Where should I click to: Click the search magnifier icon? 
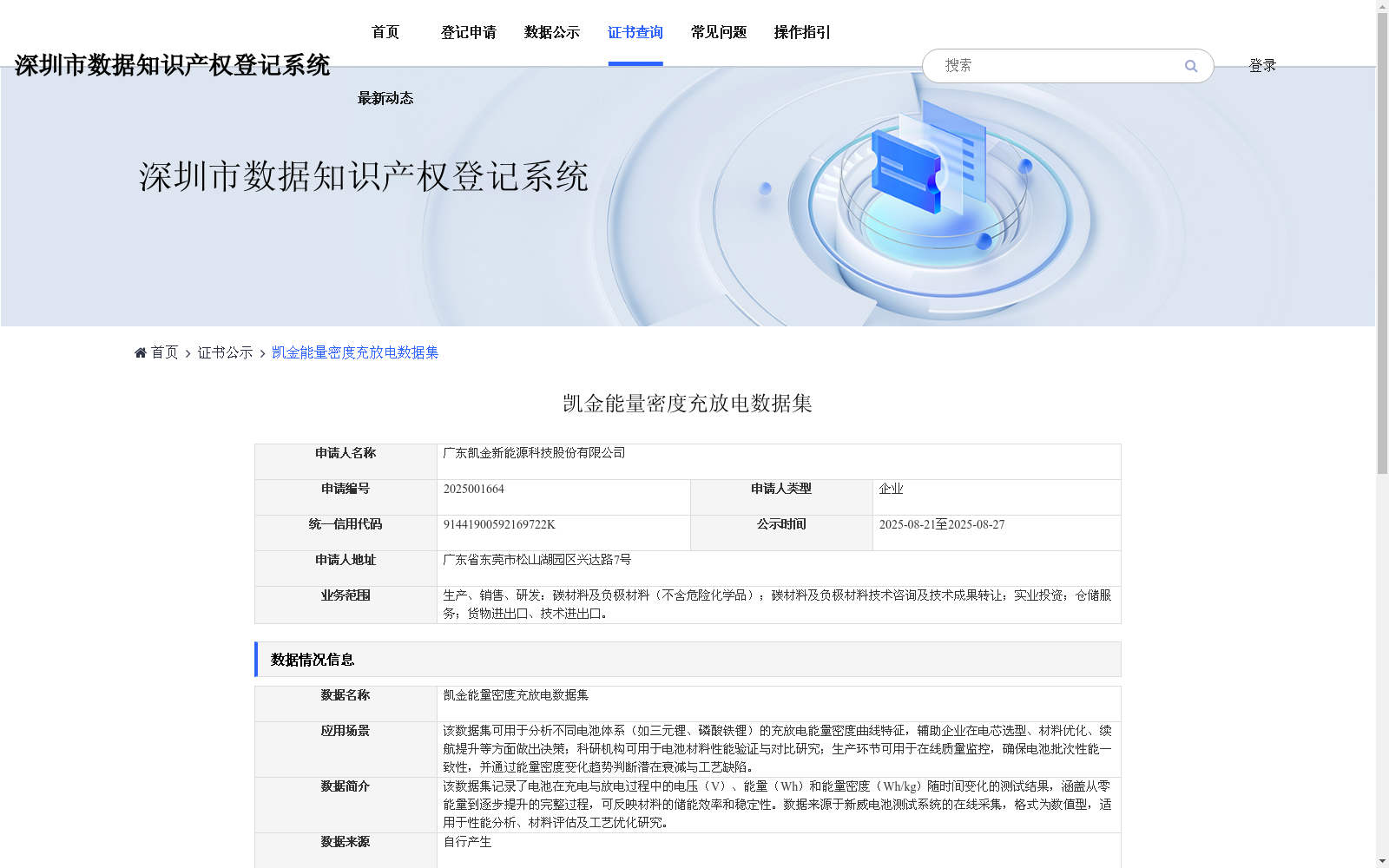click(x=1190, y=66)
